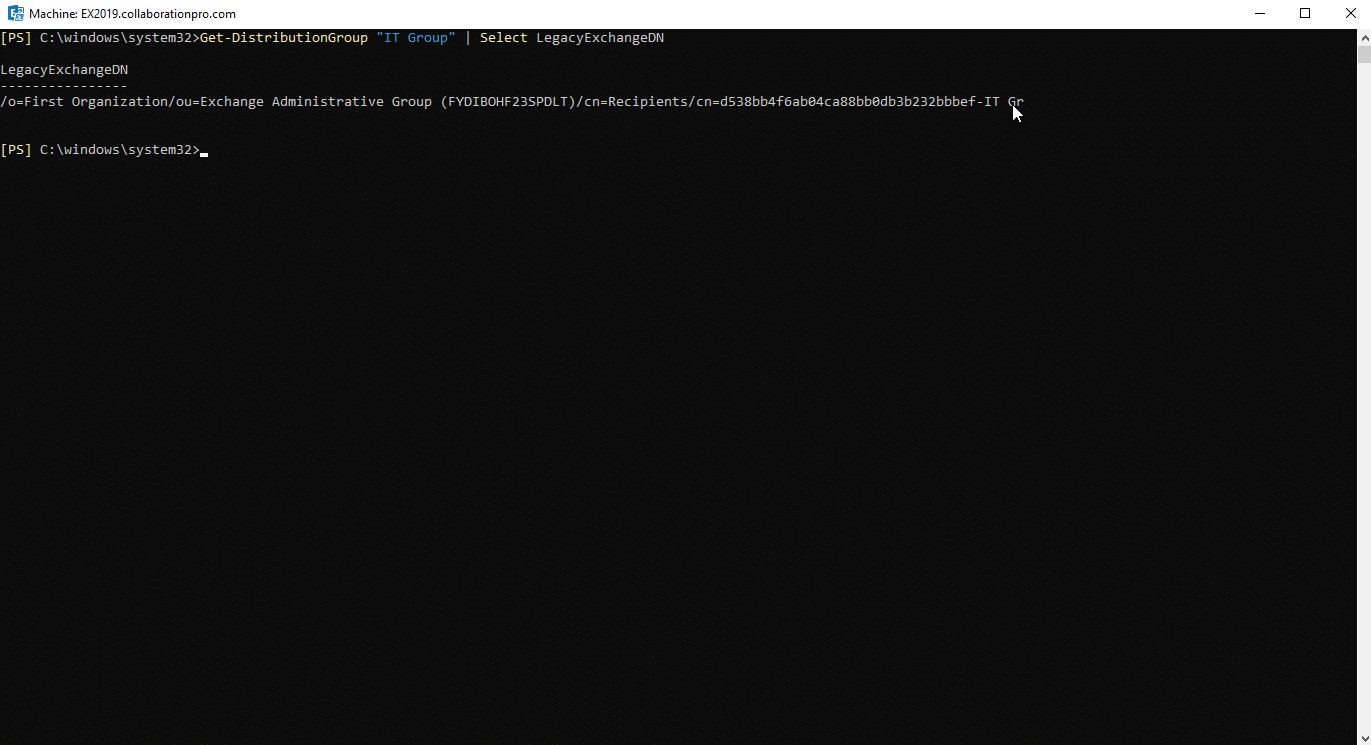Minimize the console window
The width and height of the screenshot is (1371, 745).
(x=1259, y=13)
